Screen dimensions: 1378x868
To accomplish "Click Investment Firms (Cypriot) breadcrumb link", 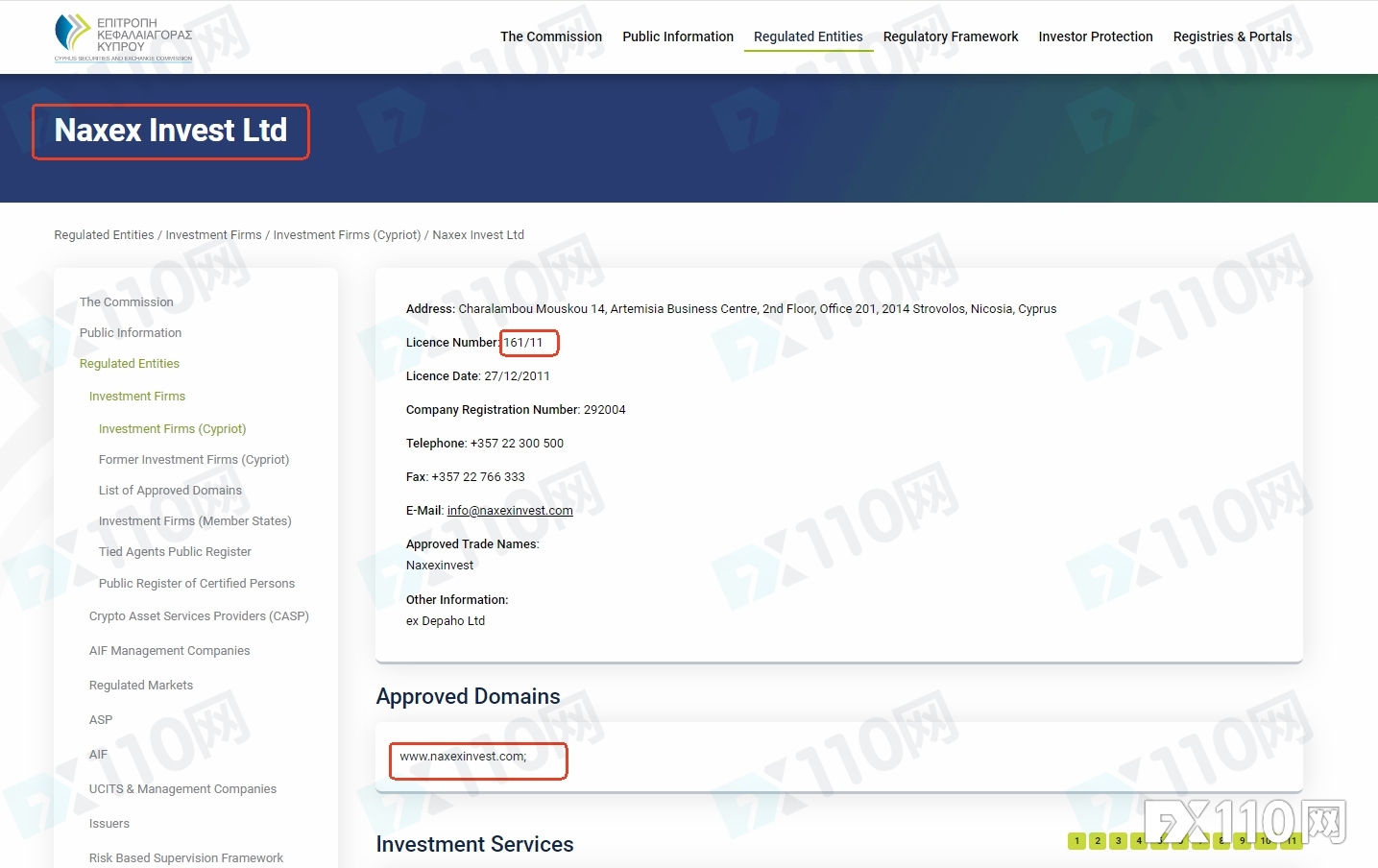I will [x=347, y=235].
